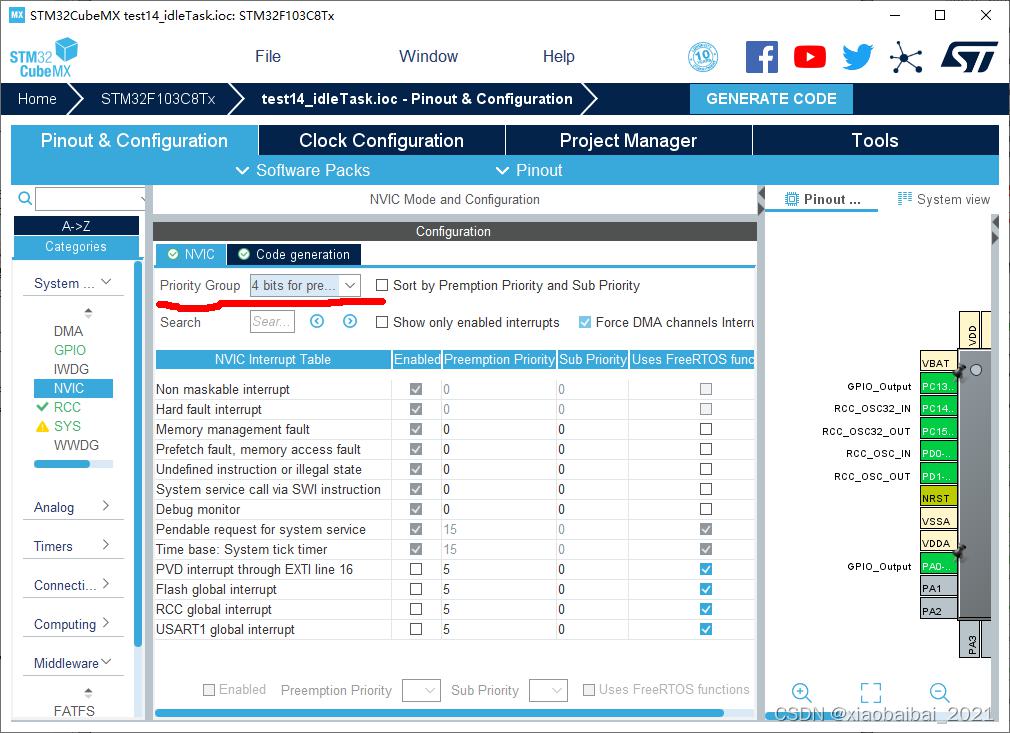Screen dimensions: 1010x733
Task: Click the NVIC search input field
Action: [x=272, y=321]
